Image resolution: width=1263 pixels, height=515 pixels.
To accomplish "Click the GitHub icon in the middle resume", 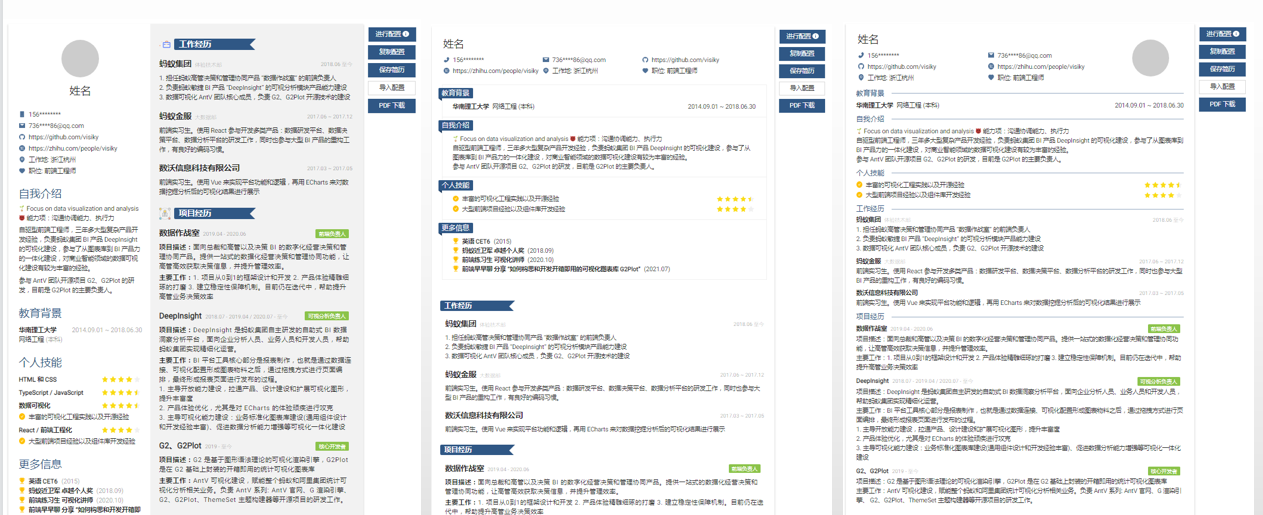I will (645, 60).
